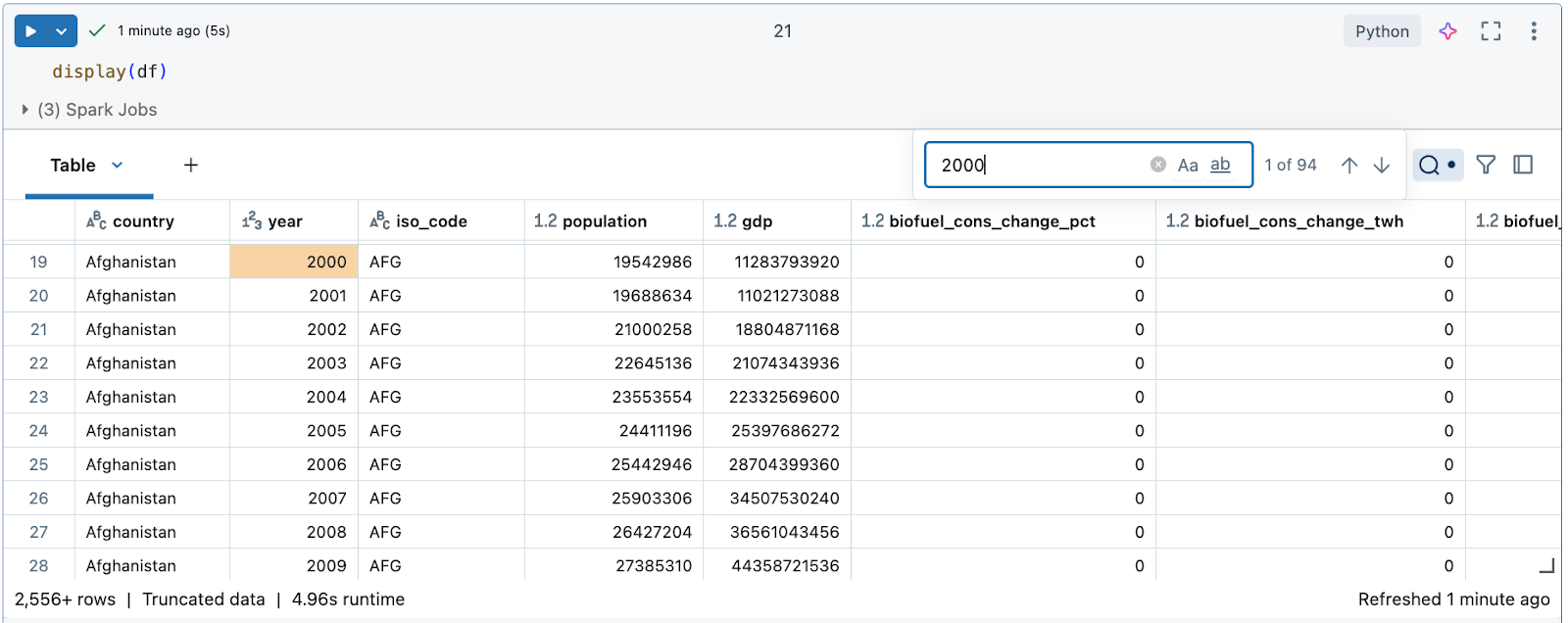
Task: Open the cell's kebab options menu
Action: tap(1534, 31)
